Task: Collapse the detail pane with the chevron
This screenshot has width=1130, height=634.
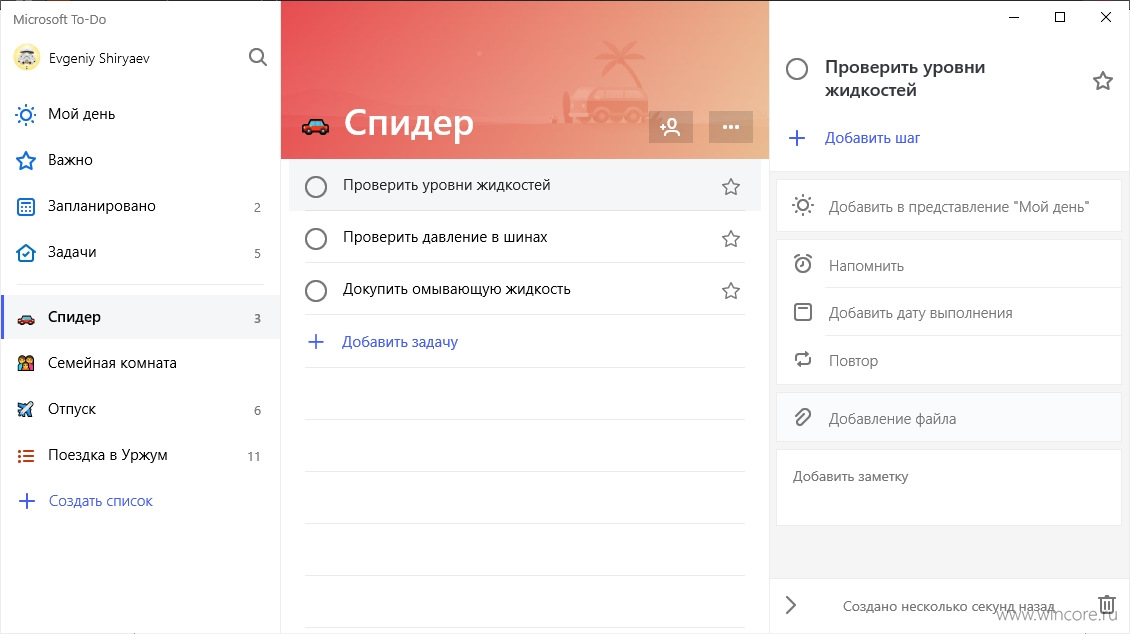Action: 791,605
